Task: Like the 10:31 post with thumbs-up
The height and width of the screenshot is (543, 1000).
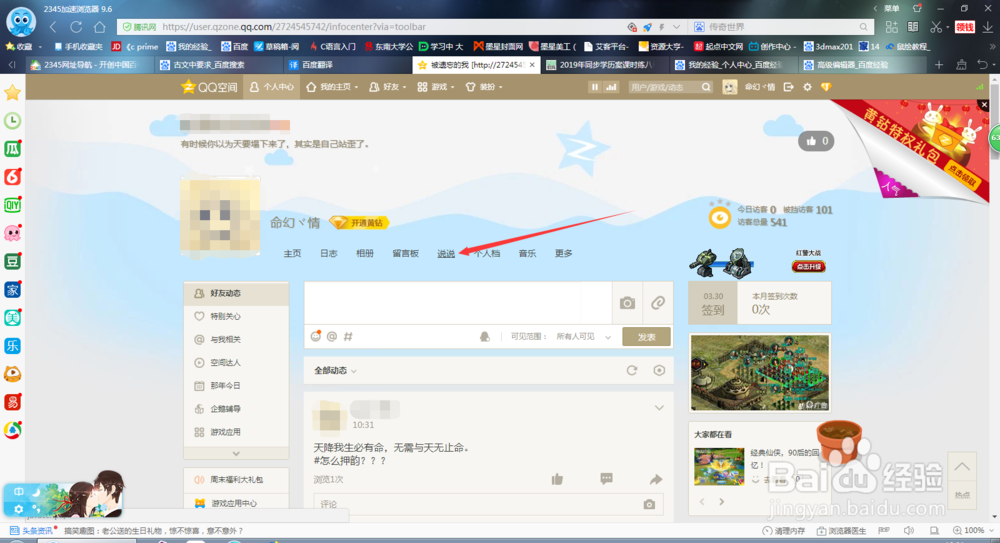Action: pos(557,479)
